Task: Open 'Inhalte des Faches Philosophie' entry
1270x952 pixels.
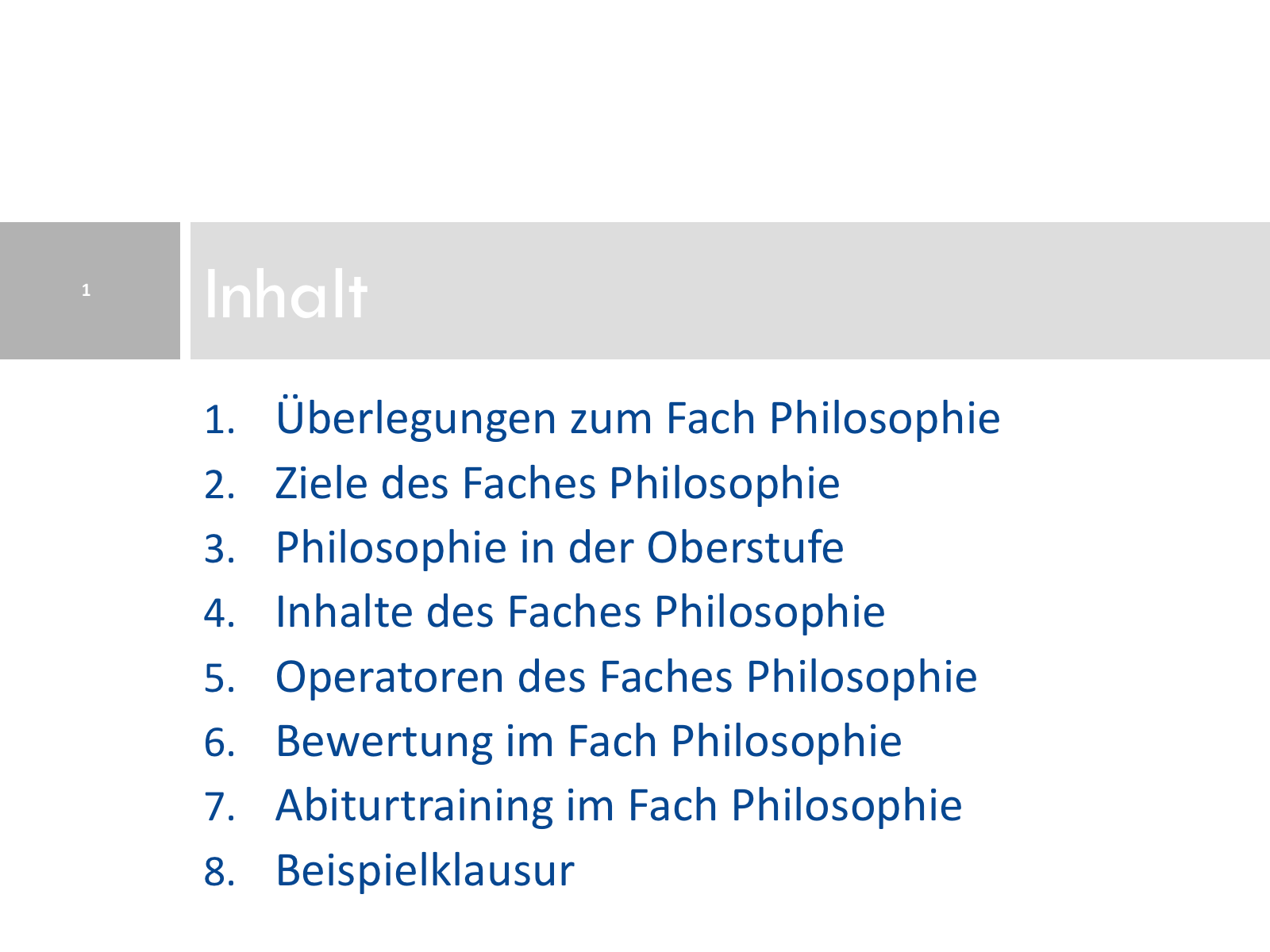Action: click(x=580, y=612)
